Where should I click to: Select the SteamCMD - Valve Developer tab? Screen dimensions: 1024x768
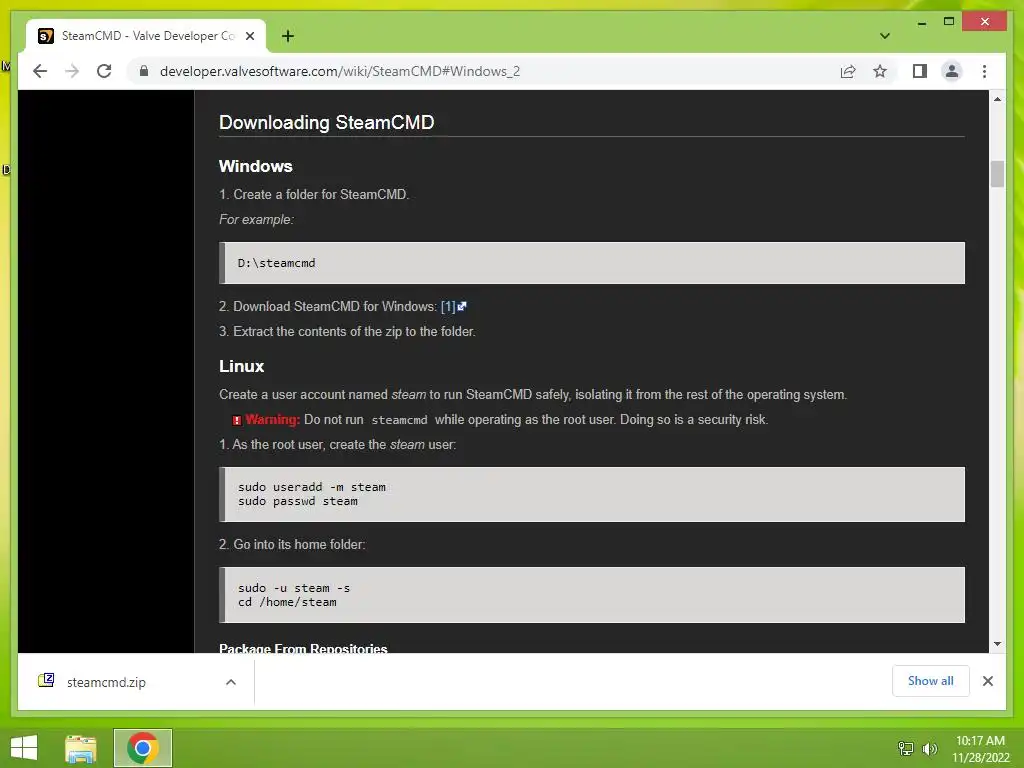point(146,36)
